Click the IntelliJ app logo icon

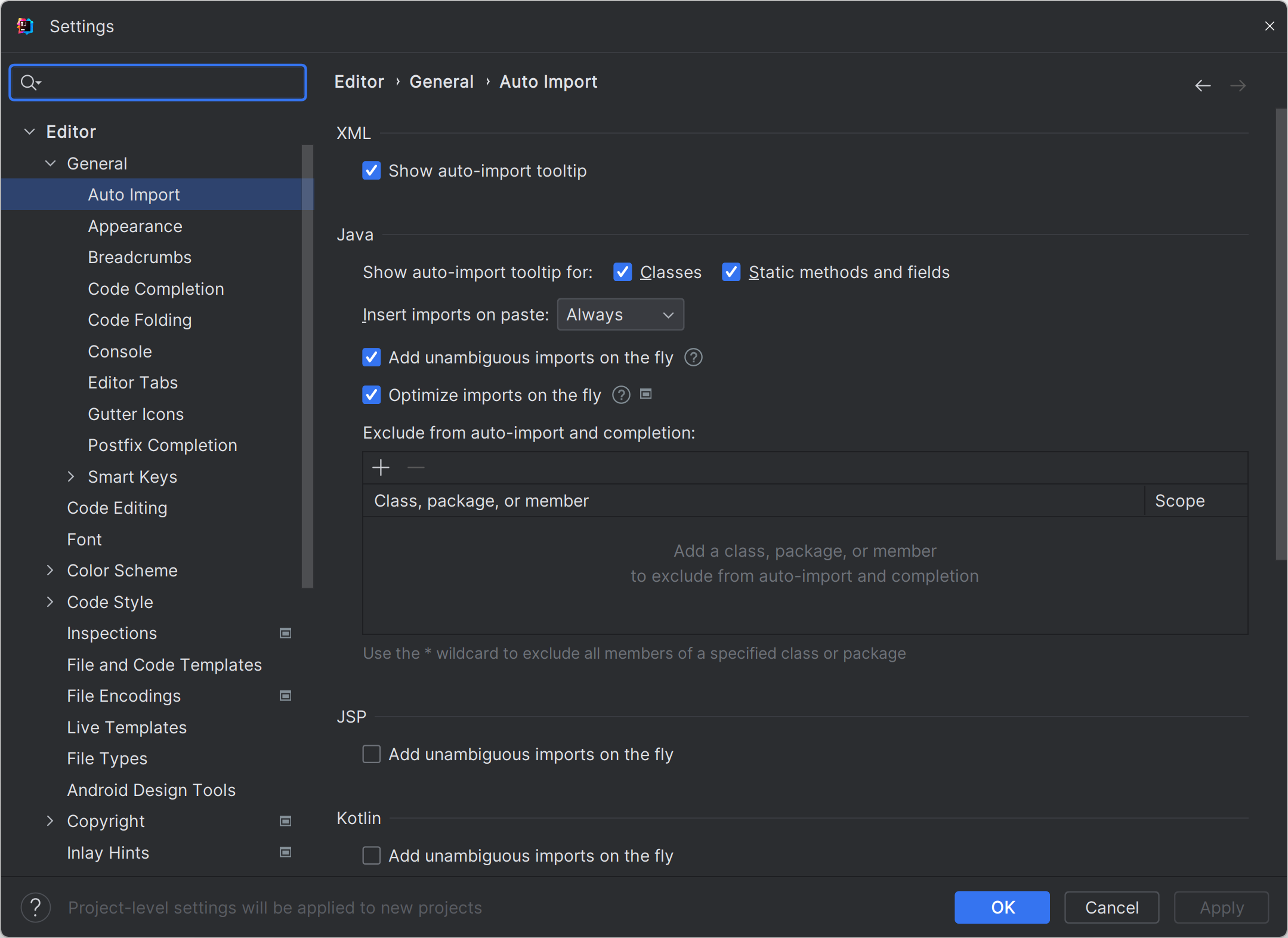tap(25, 26)
